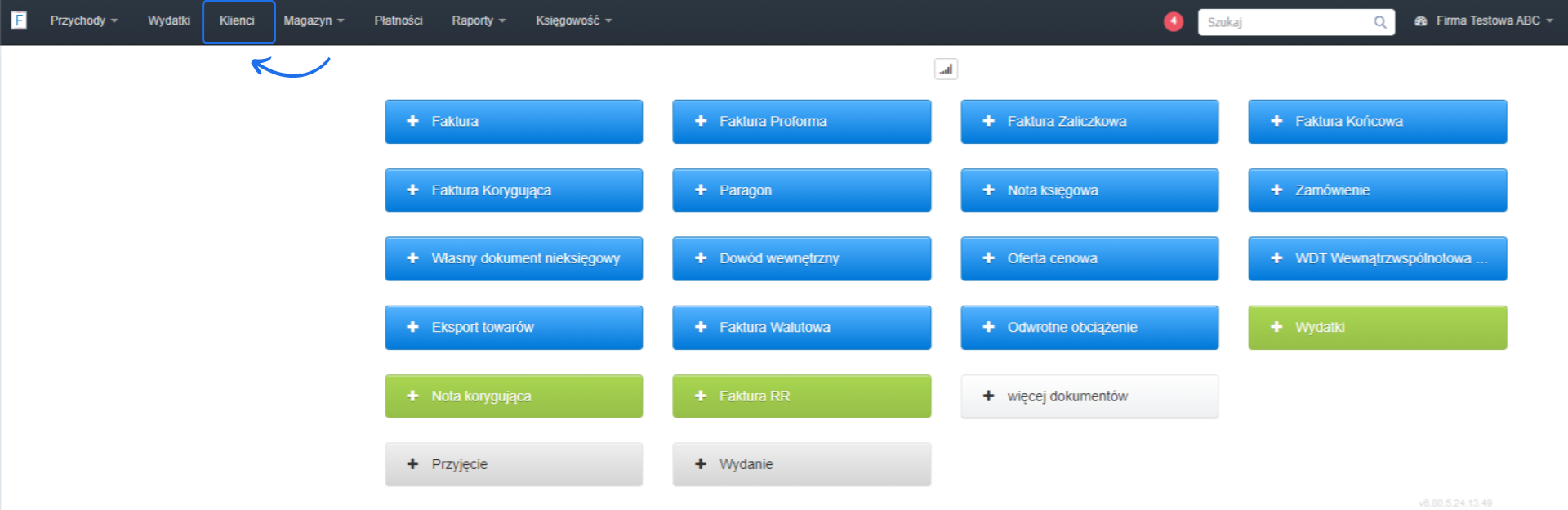Add Własny dokument nieksięgowy
Image resolution: width=1568 pixels, height=510 pixels.
[x=514, y=258]
